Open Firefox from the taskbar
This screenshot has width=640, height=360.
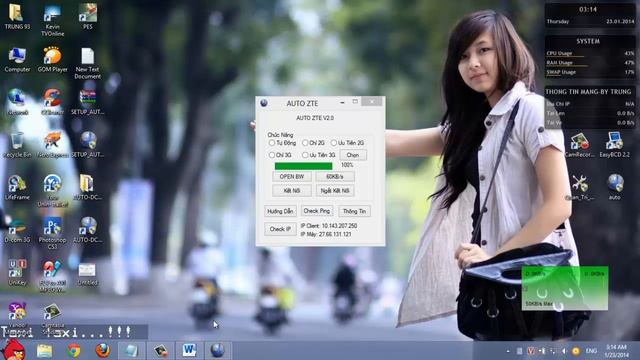point(102,351)
